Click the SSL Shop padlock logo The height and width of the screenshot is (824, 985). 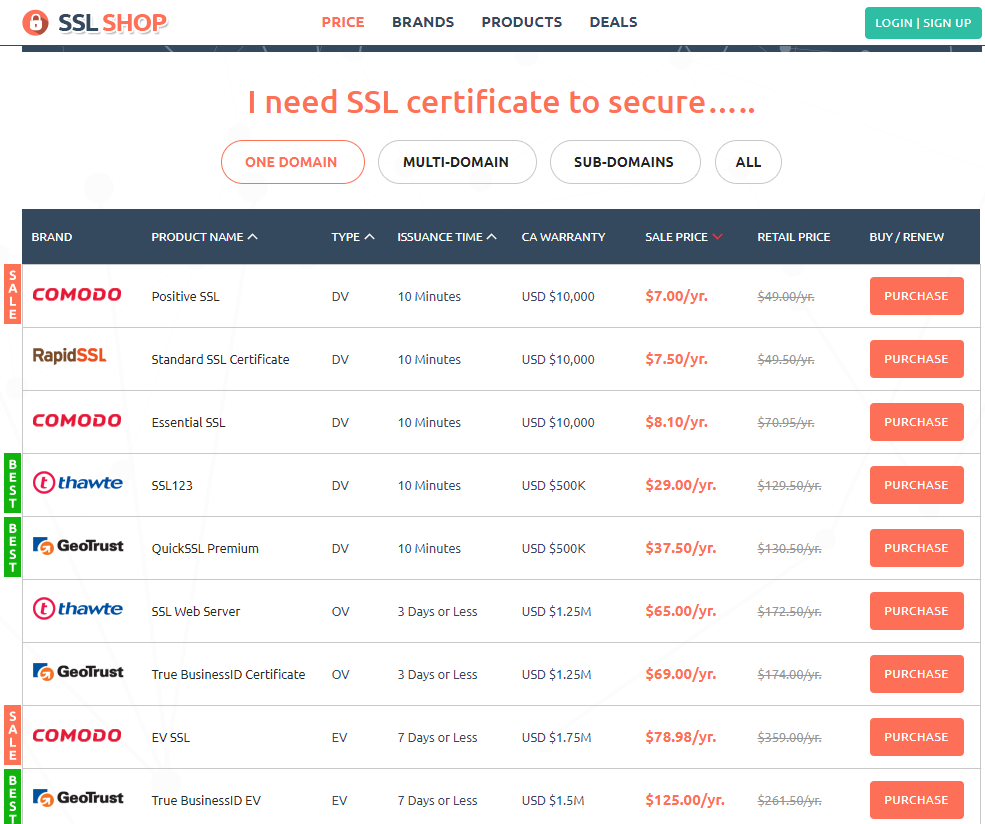[35, 23]
